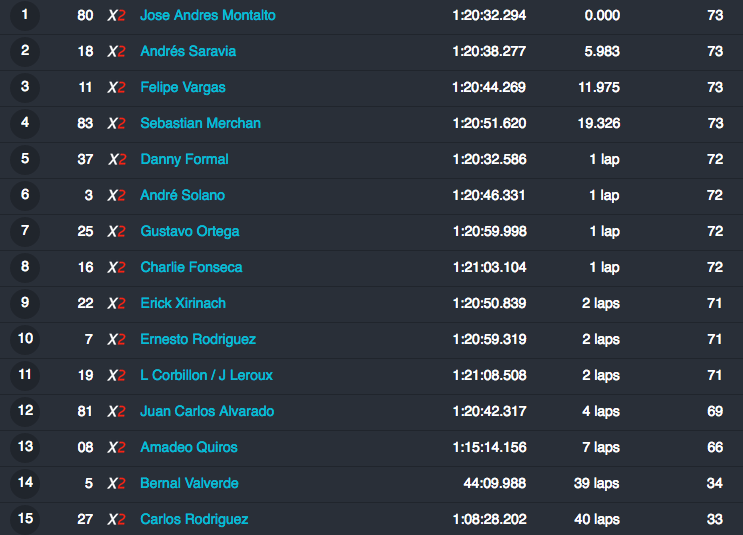Open L Corbillon / J Leroux entry
The image size is (743, 535).
tap(206, 375)
